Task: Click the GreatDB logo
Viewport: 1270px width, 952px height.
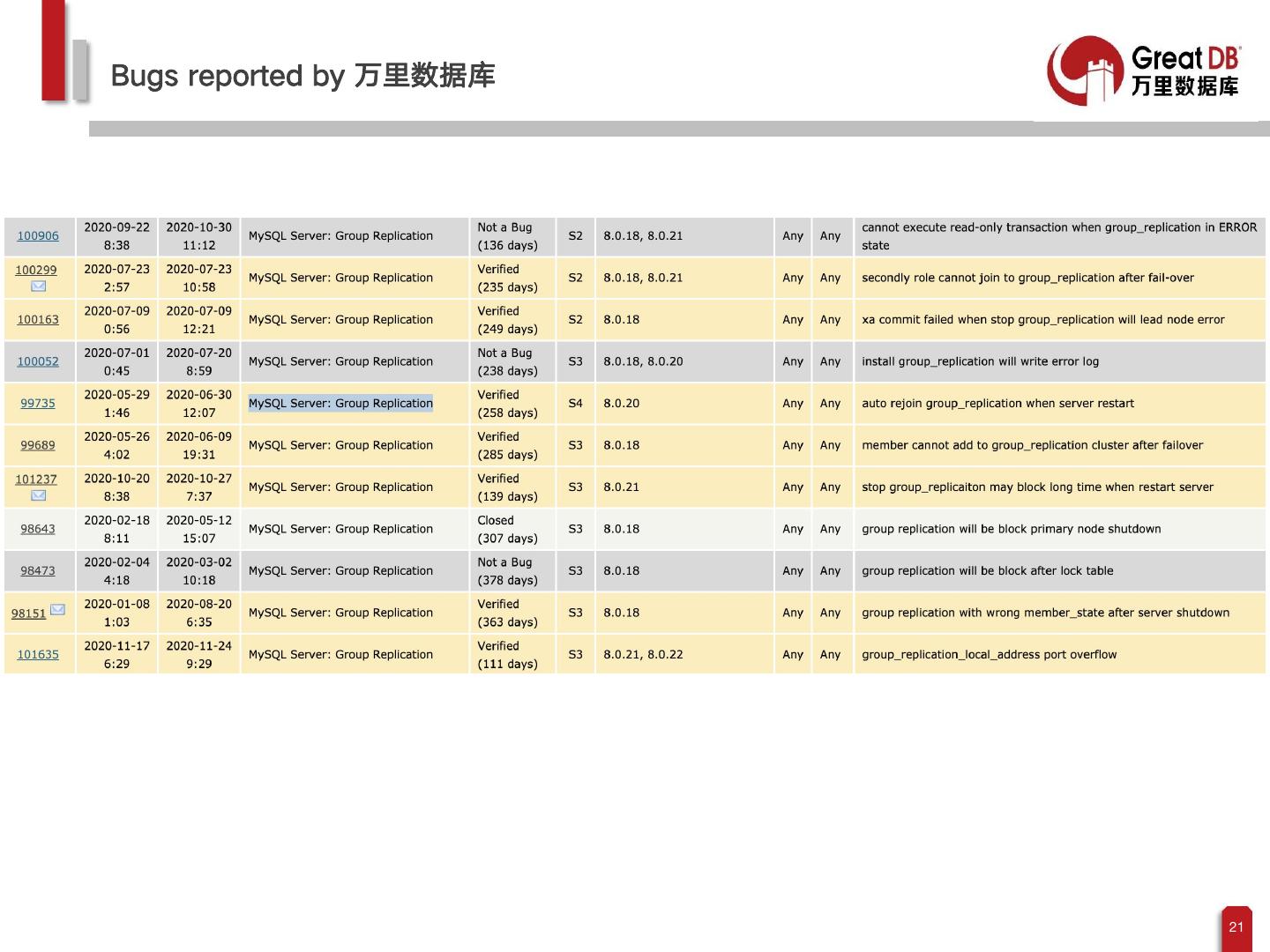Action: pyautogui.click(x=1144, y=71)
